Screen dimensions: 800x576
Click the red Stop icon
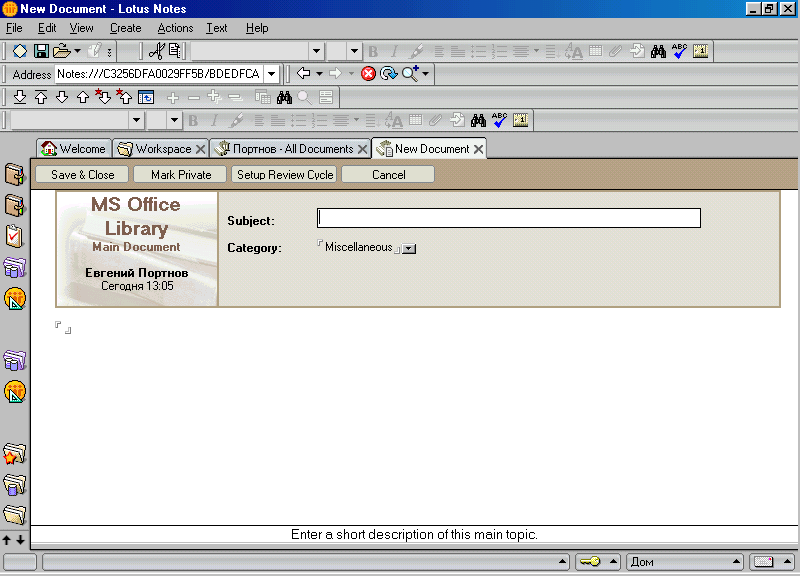point(368,74)
